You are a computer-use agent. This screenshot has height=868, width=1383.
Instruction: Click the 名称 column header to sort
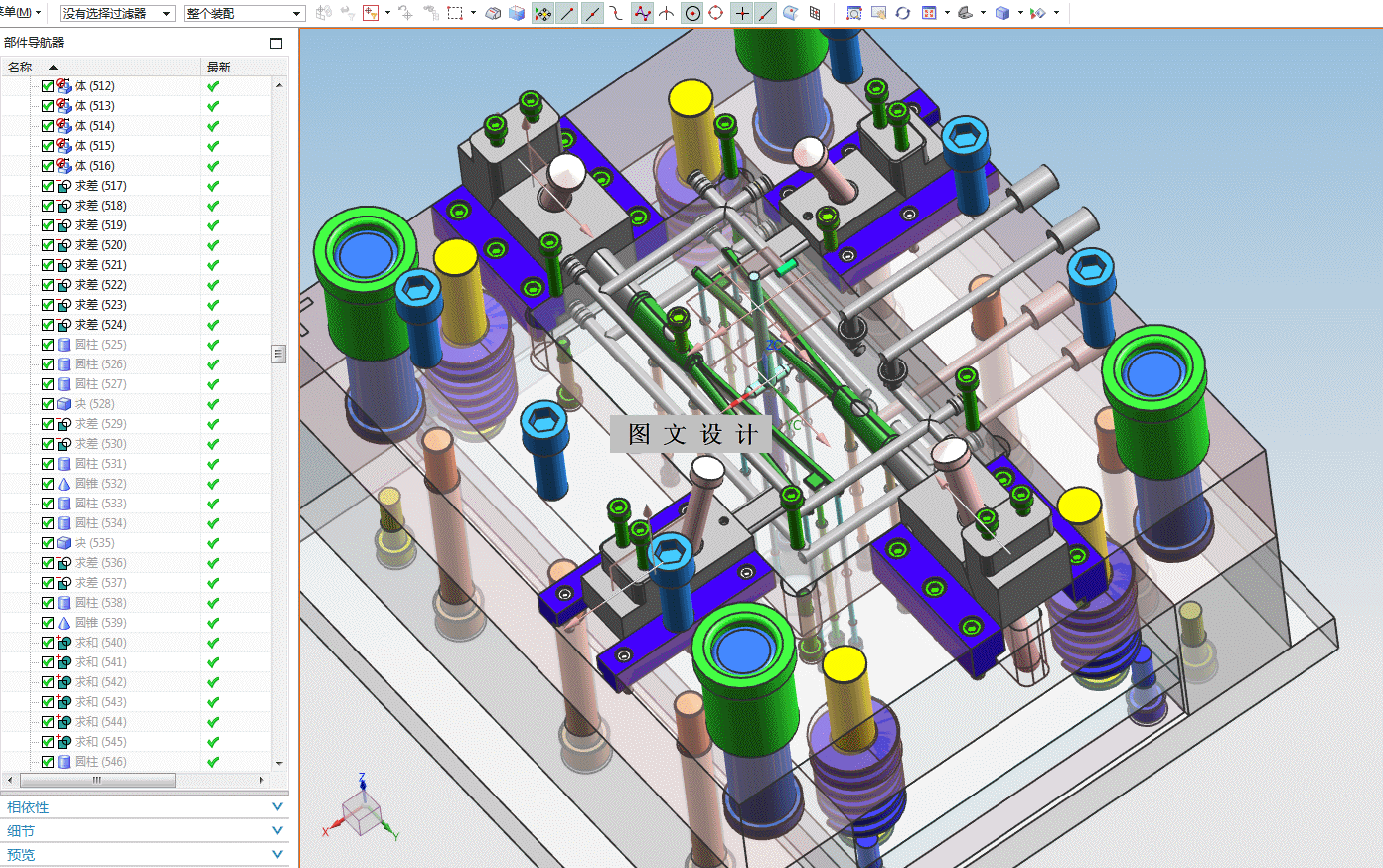click(20, 67)
